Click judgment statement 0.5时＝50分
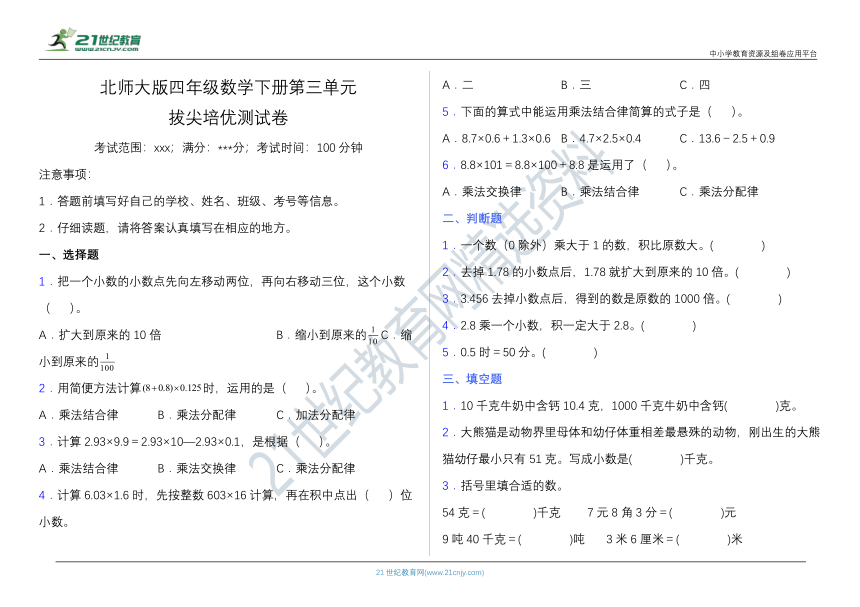The image size is (860, 607). [x=520, y=352]
